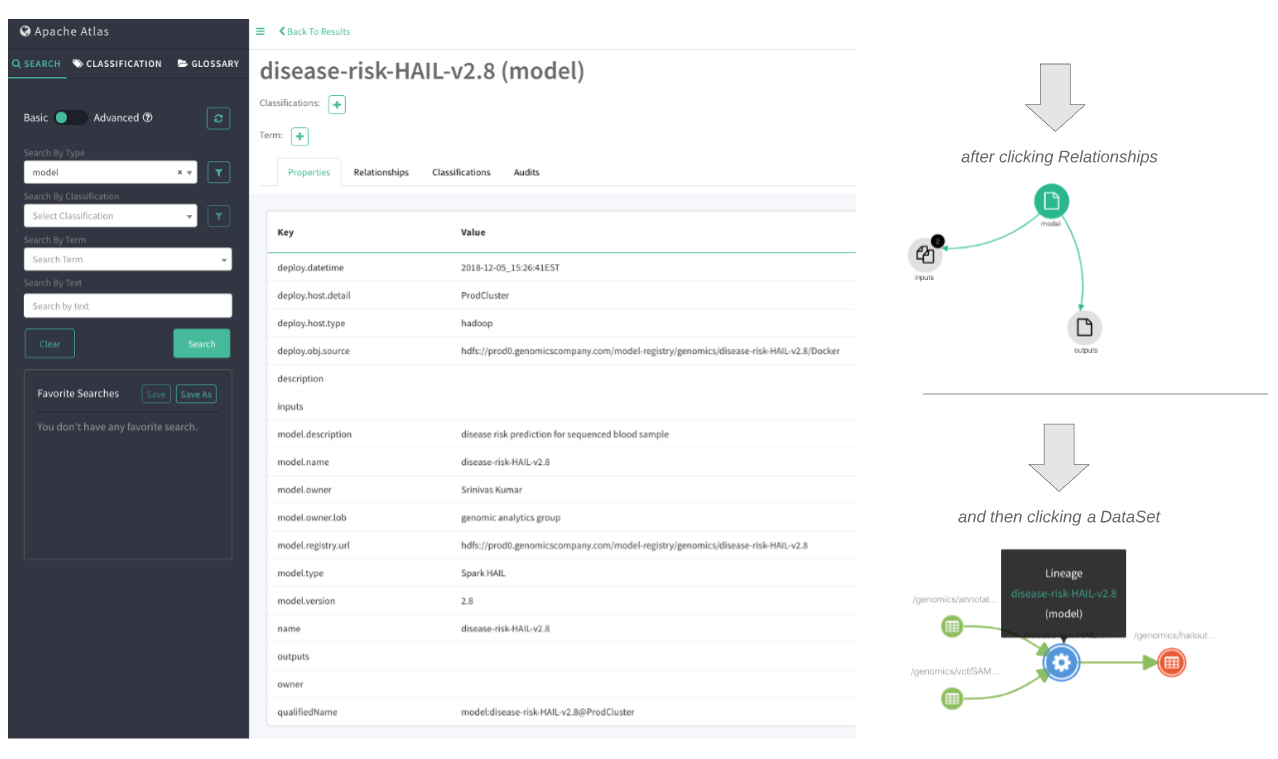Click the hamburger menu icon above Back To Results
This screenshot has height=759, width=1278.
pos(259,31)
